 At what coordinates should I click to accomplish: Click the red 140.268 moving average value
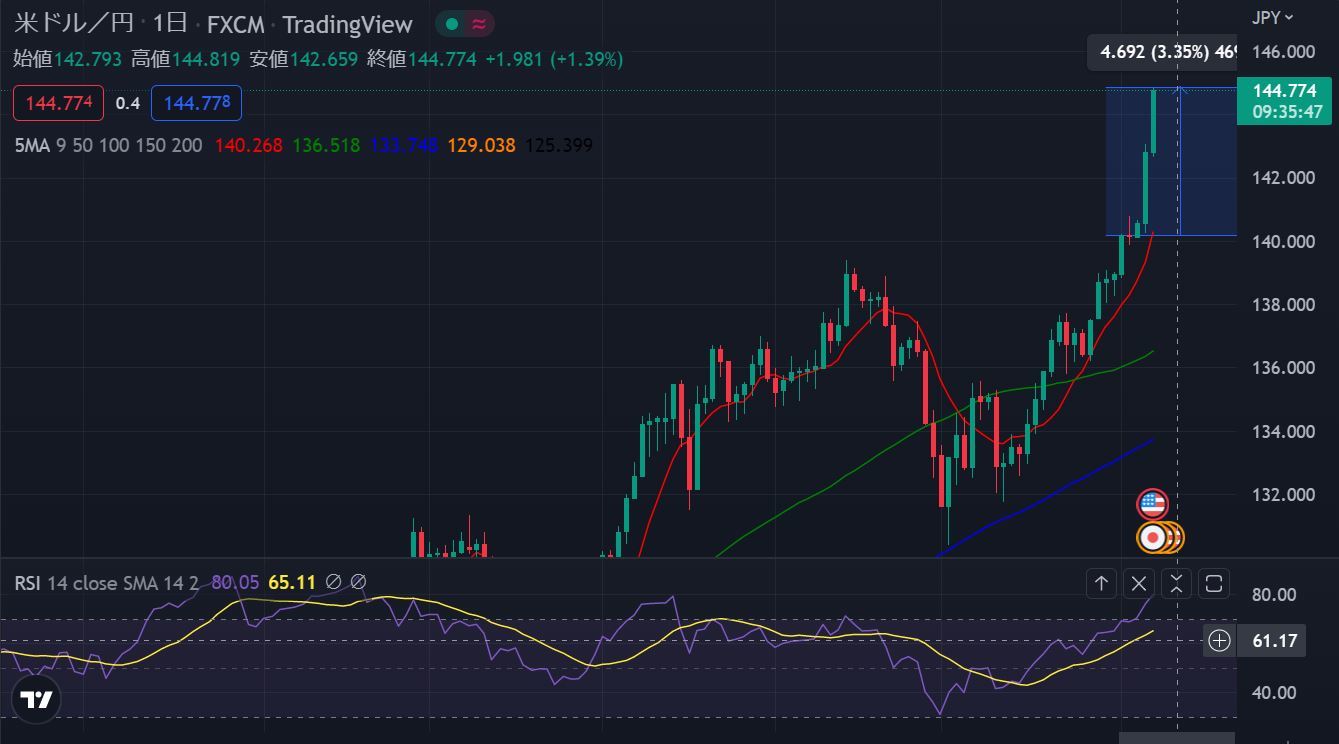click(x=245, y=146)
